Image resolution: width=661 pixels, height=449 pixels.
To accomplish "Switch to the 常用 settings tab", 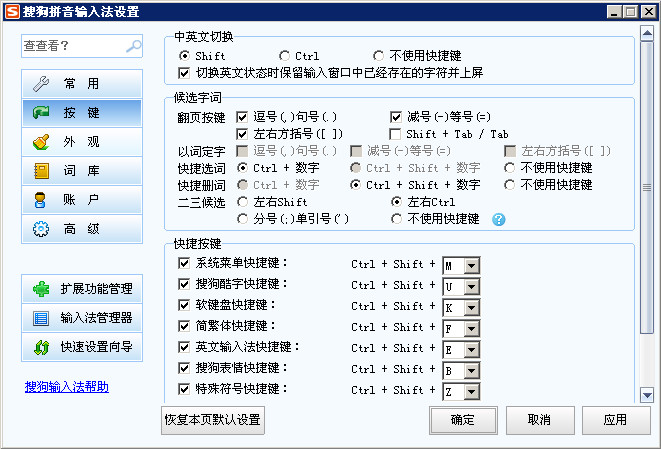I will [82, 83].
